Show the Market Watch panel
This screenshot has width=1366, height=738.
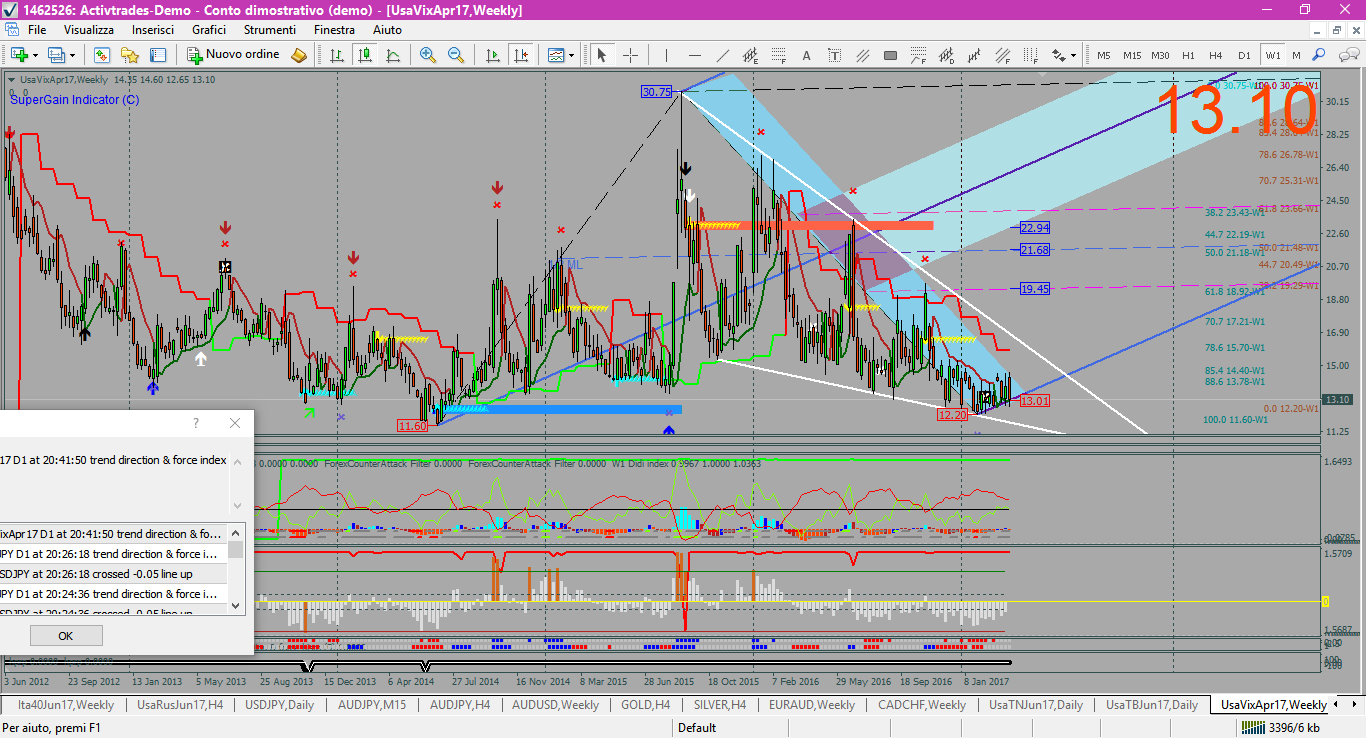coord(101,55)
